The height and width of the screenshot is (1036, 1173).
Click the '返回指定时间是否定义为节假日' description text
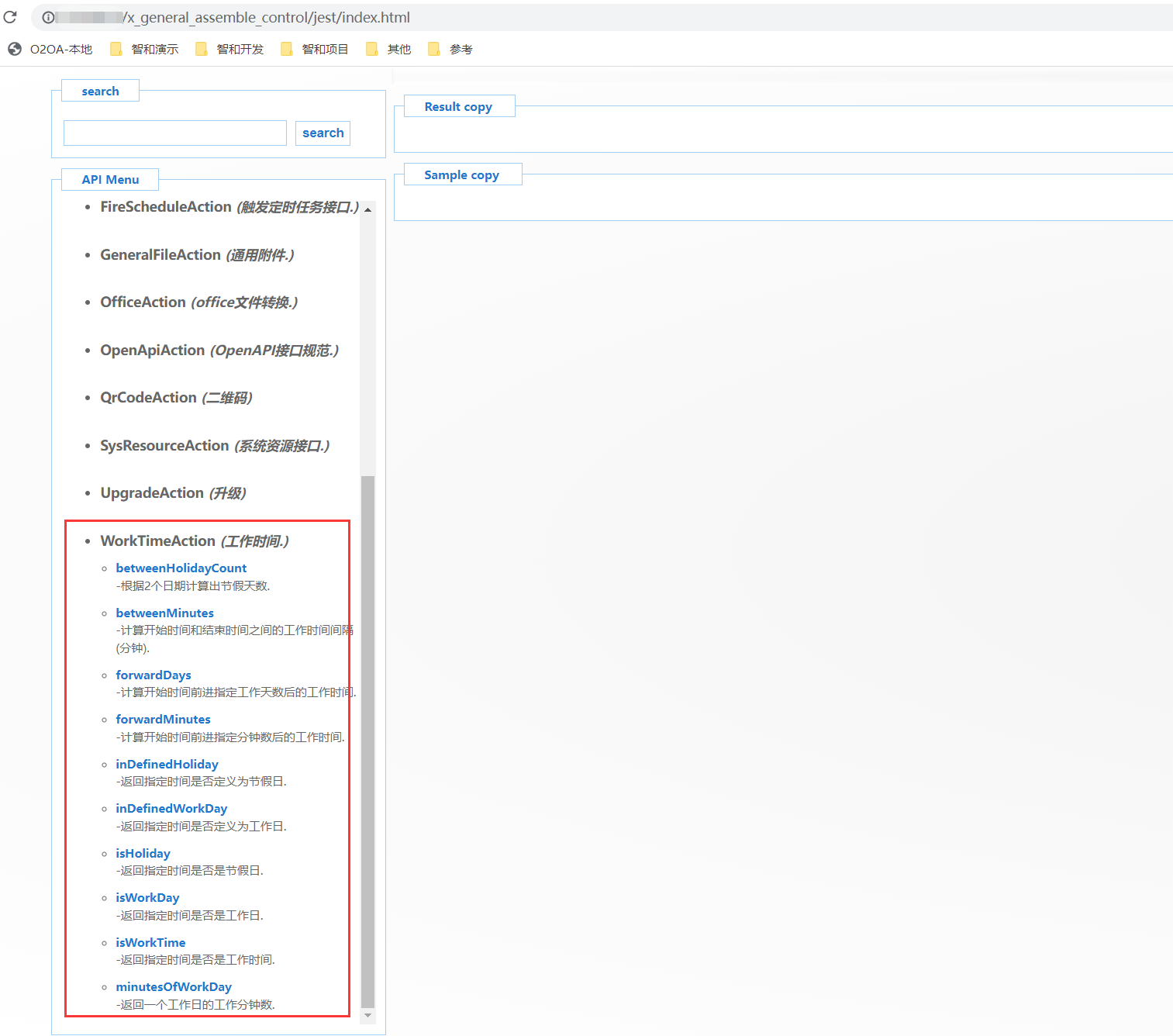202,782
